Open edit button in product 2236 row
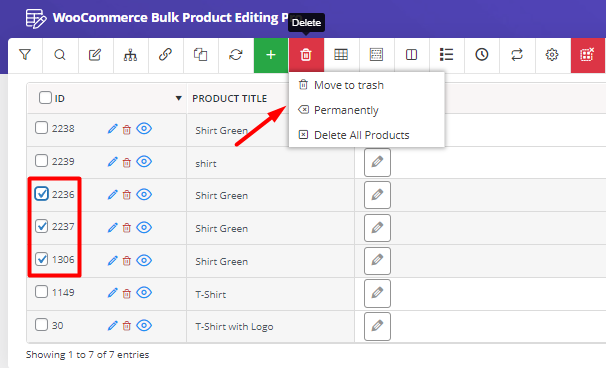This screenshot has width=606, height=368. click(377, 195)
